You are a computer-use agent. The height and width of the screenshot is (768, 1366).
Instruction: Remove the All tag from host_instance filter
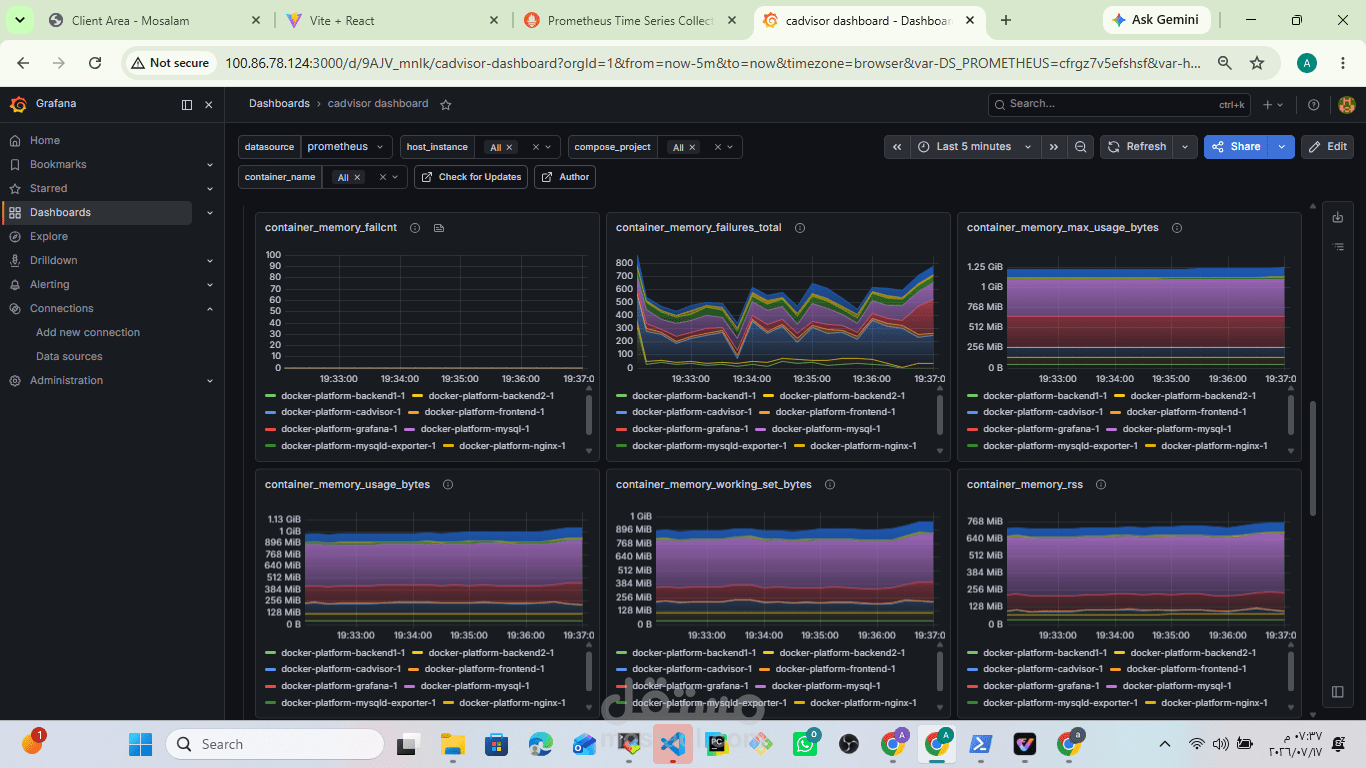[509, 148]
